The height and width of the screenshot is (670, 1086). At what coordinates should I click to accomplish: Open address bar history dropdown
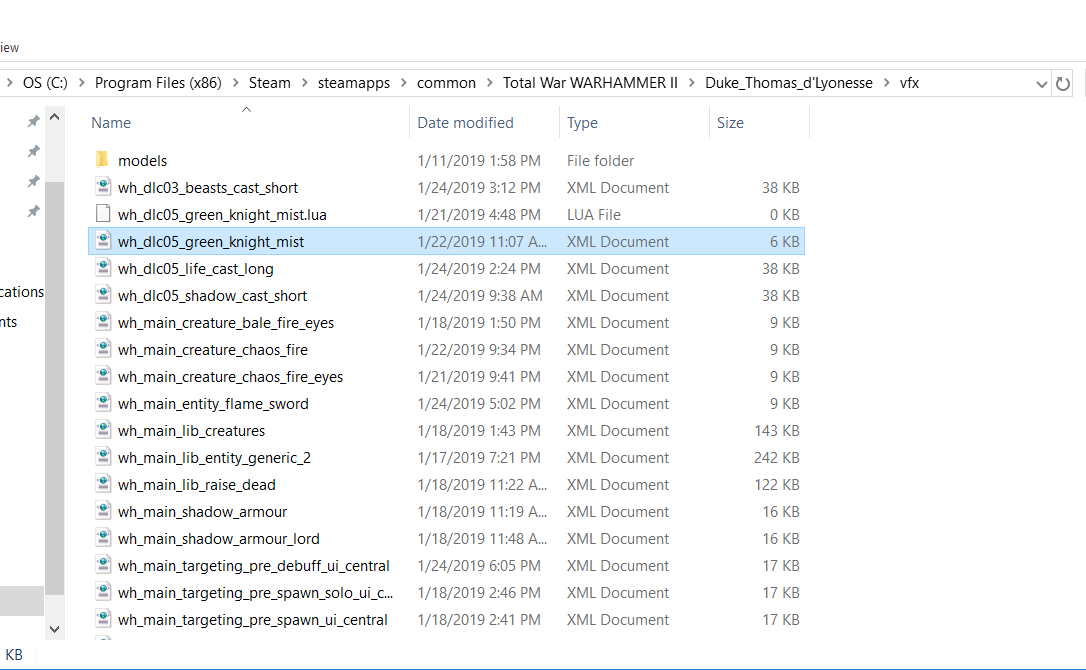click(x=1041, y=84)
